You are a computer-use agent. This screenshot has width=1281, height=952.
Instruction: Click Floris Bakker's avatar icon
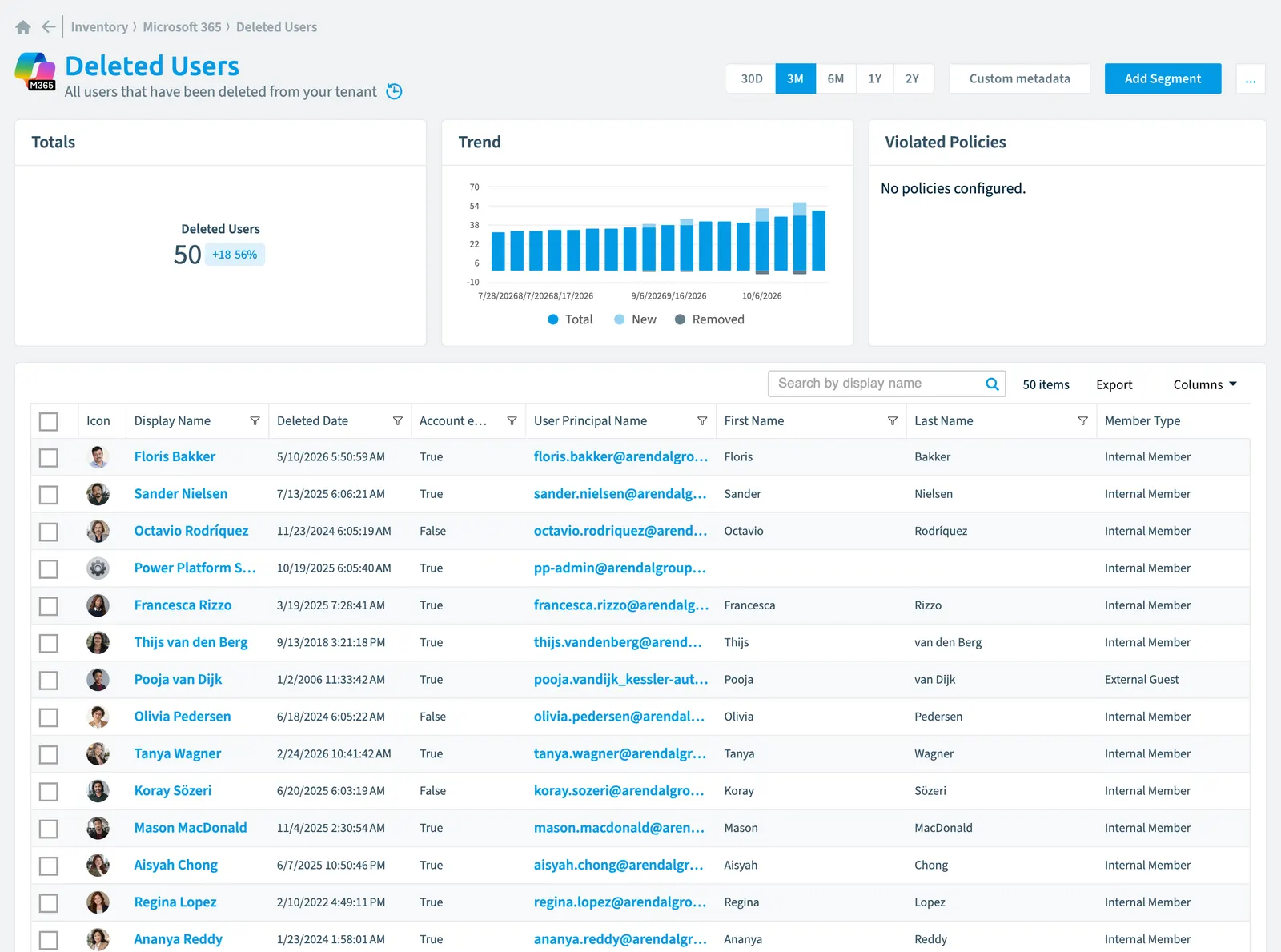pyautogui.click(x=98, y=457)
